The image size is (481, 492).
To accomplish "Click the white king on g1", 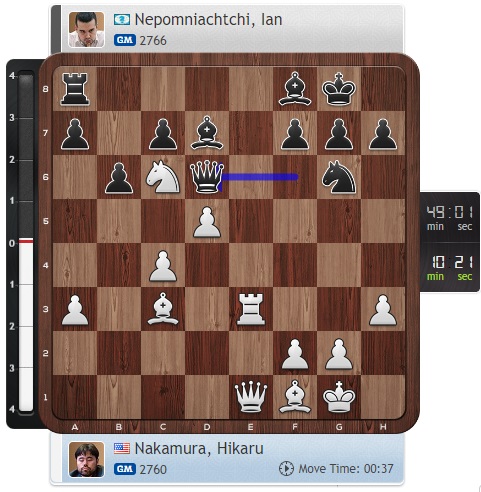I will click(339, 397).
